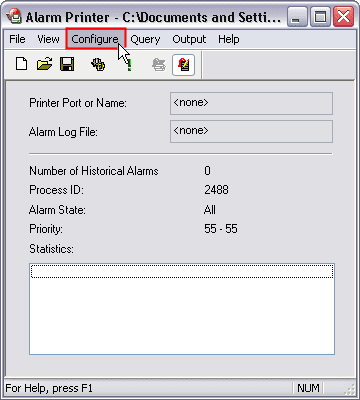This screenshot has width=360, height=400.
Task: Open the File menu
Action: [17, 39]
